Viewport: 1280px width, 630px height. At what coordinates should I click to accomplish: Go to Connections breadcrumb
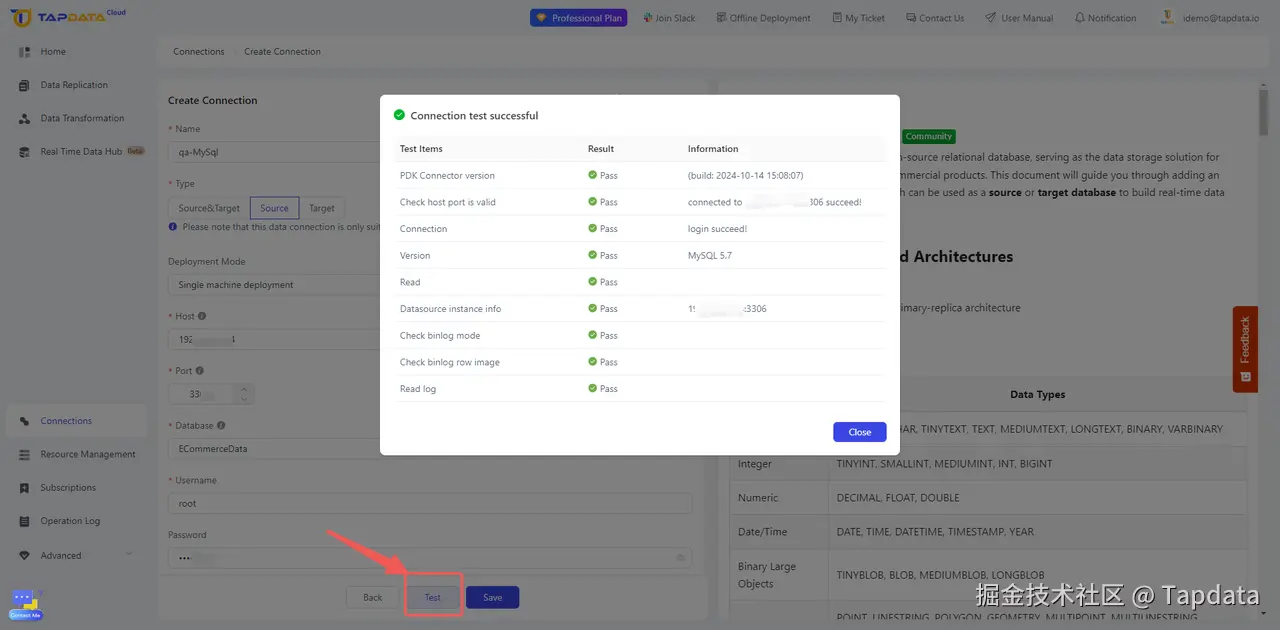pos(199,52)
